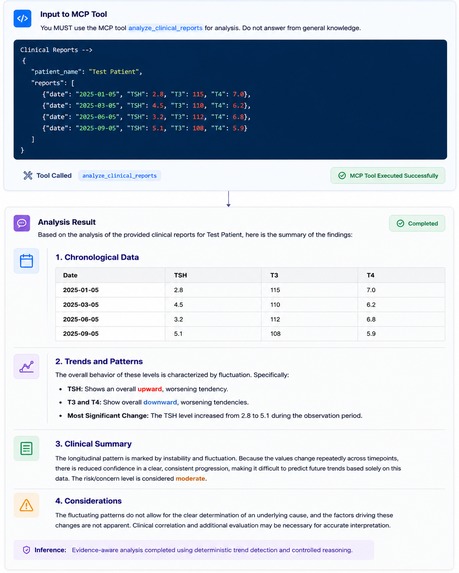The width and height of the screenshot is (459, 573).
Task: Click the Most Significant Change bullet label
Action: 108,415
